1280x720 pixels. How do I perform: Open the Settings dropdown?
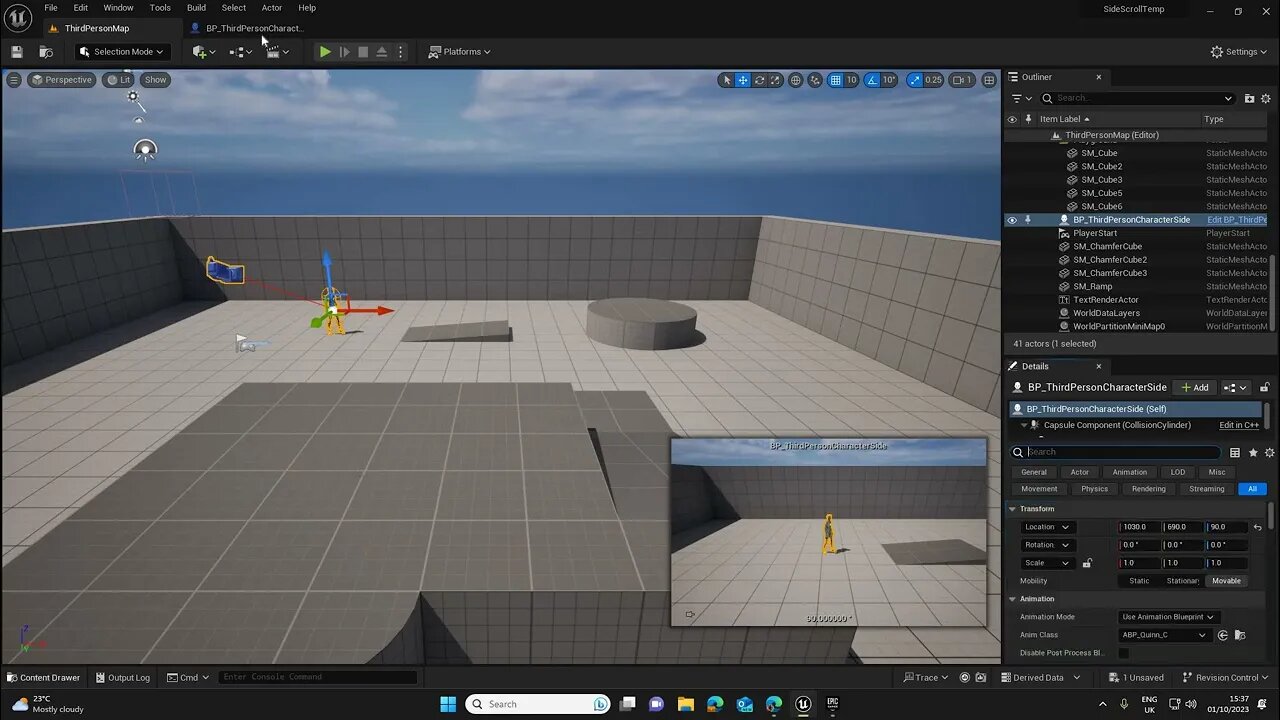click(1239, 51)
